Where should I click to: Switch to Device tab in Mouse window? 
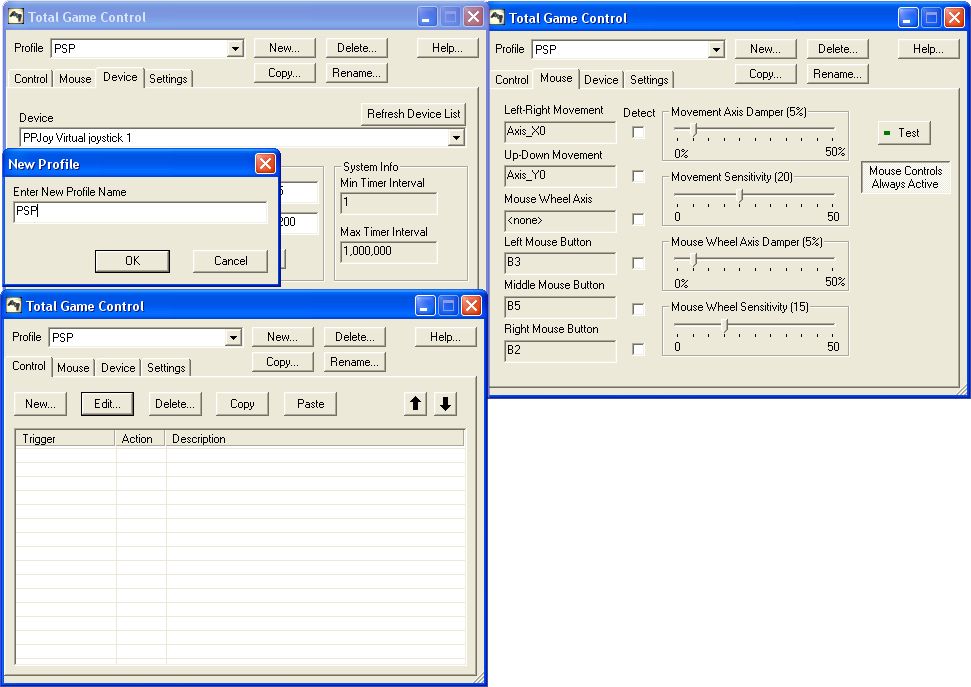pyautogui.click(x=601, y=80)
